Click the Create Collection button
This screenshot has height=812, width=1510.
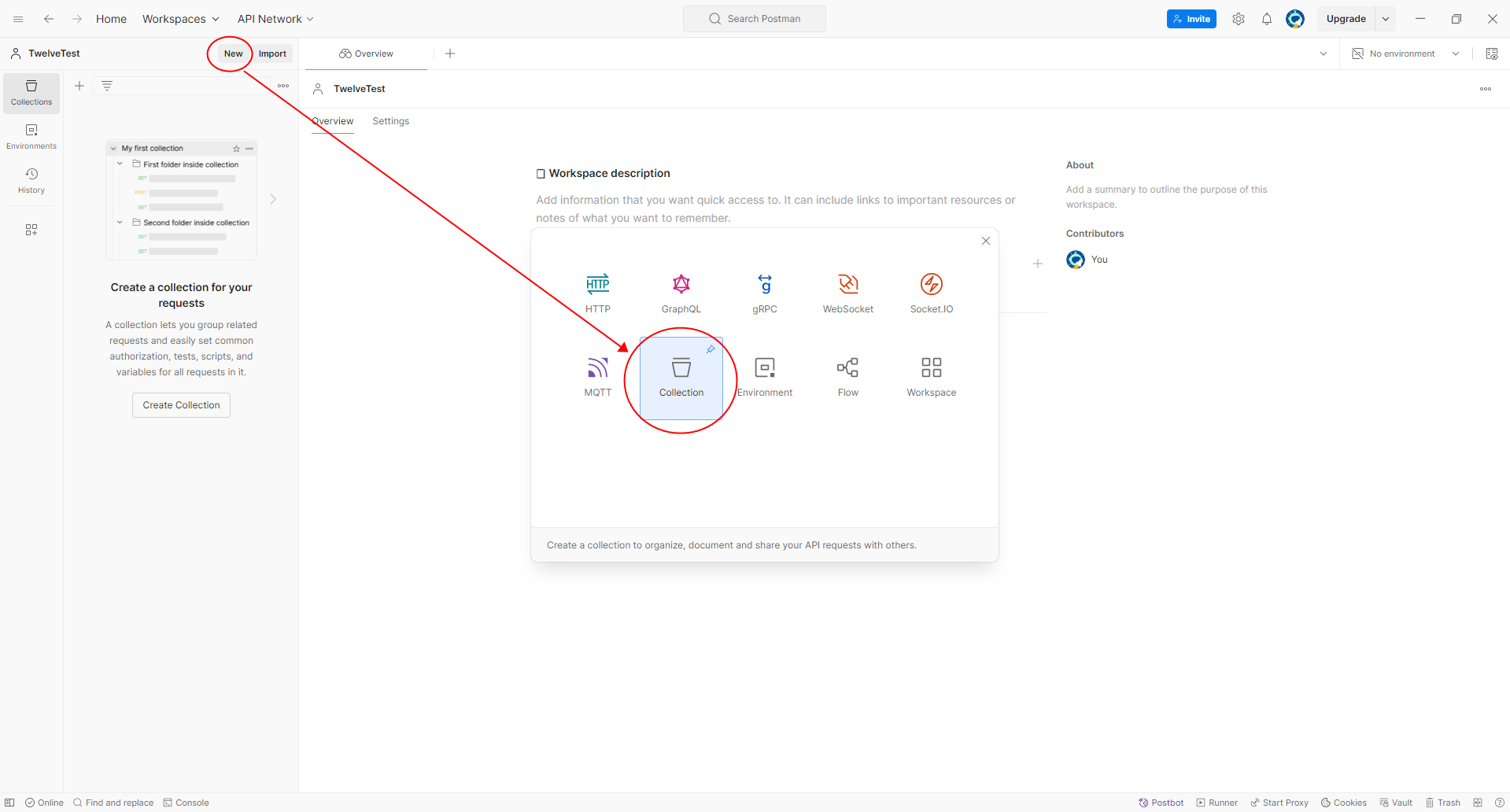point(181,405)
